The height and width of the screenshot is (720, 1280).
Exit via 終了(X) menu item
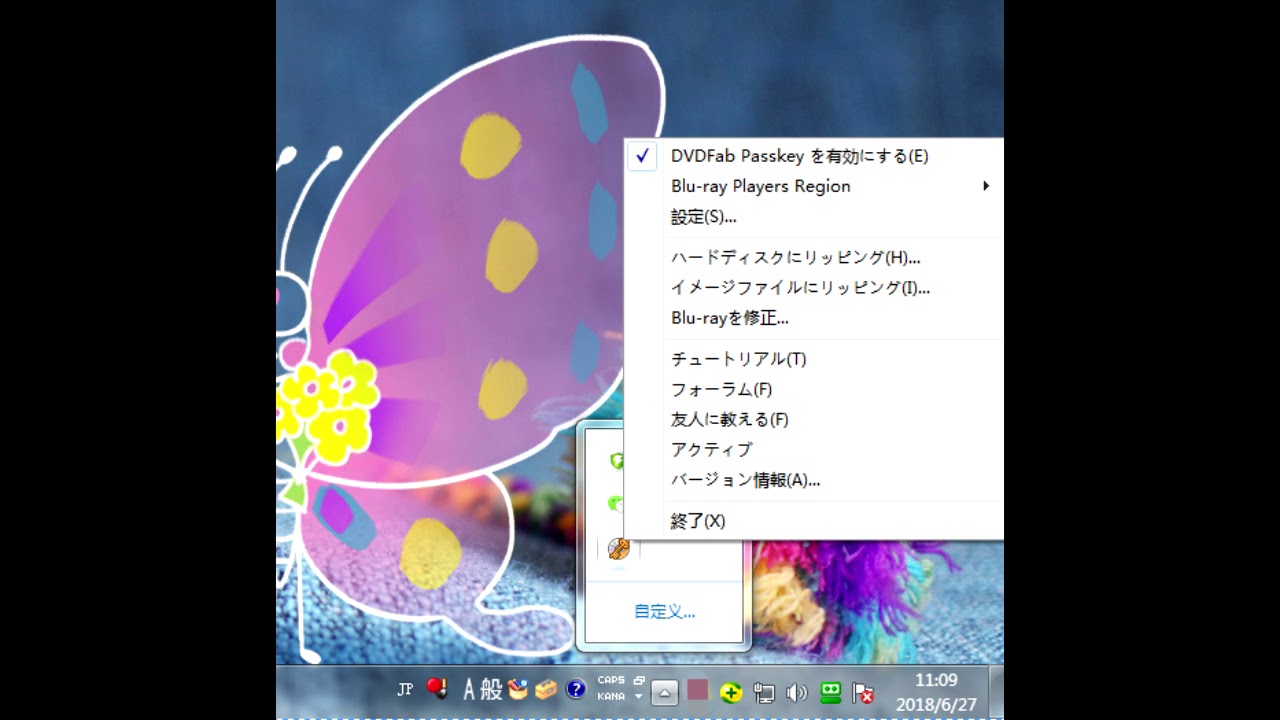(813, 521)
